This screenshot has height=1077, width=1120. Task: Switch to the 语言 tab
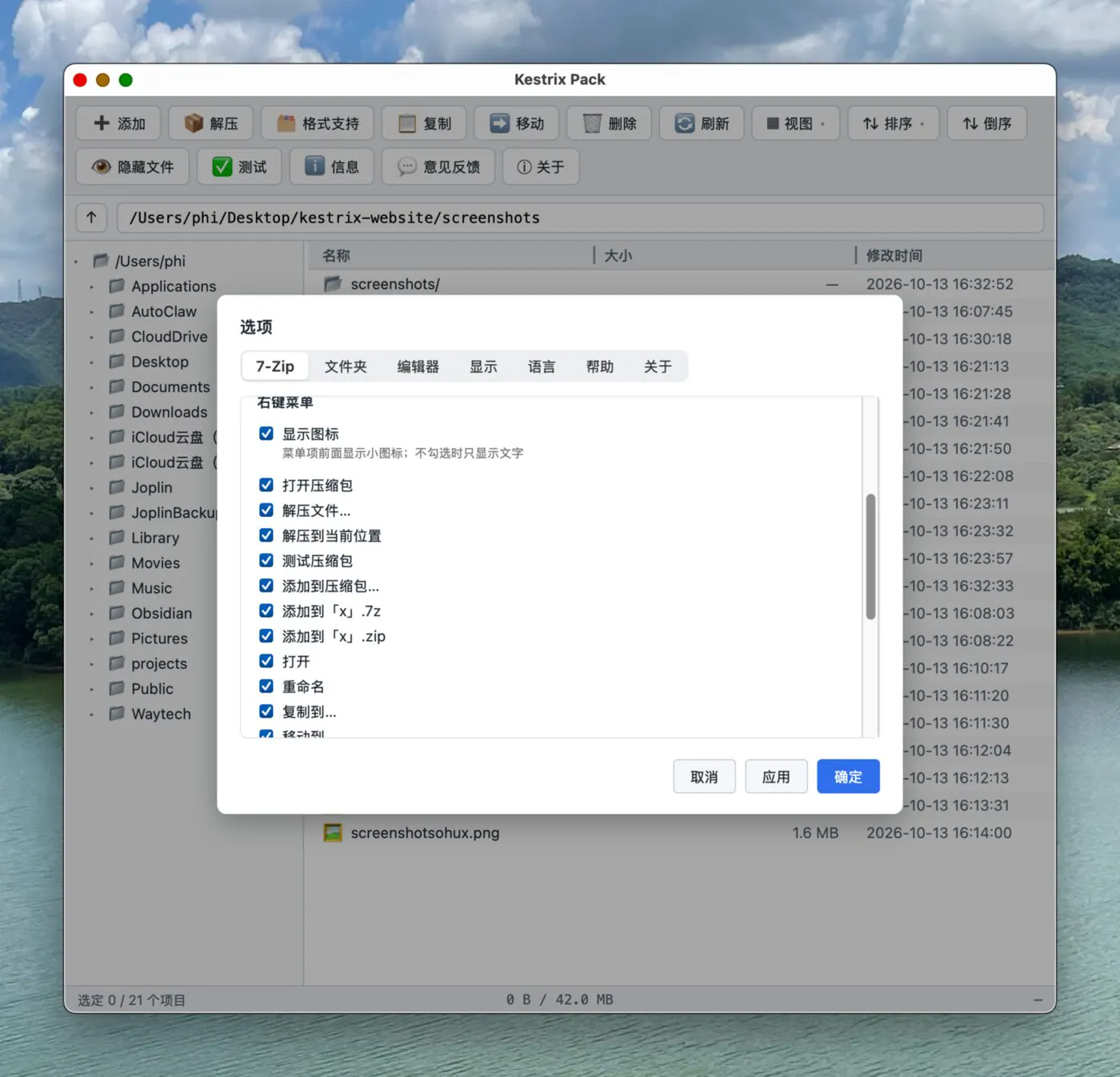pyautogui.click(x=542, y=366)
